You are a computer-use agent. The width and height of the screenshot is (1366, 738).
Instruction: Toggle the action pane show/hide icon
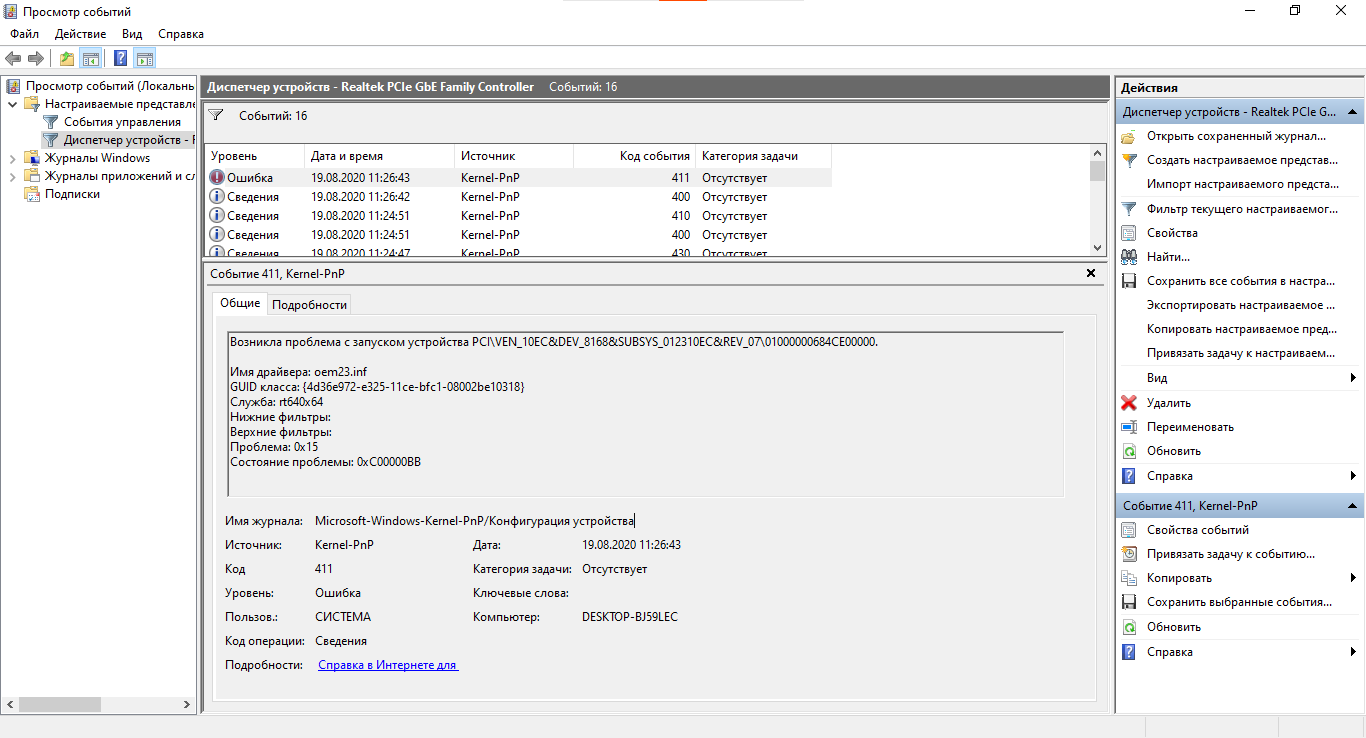point(144,59)
